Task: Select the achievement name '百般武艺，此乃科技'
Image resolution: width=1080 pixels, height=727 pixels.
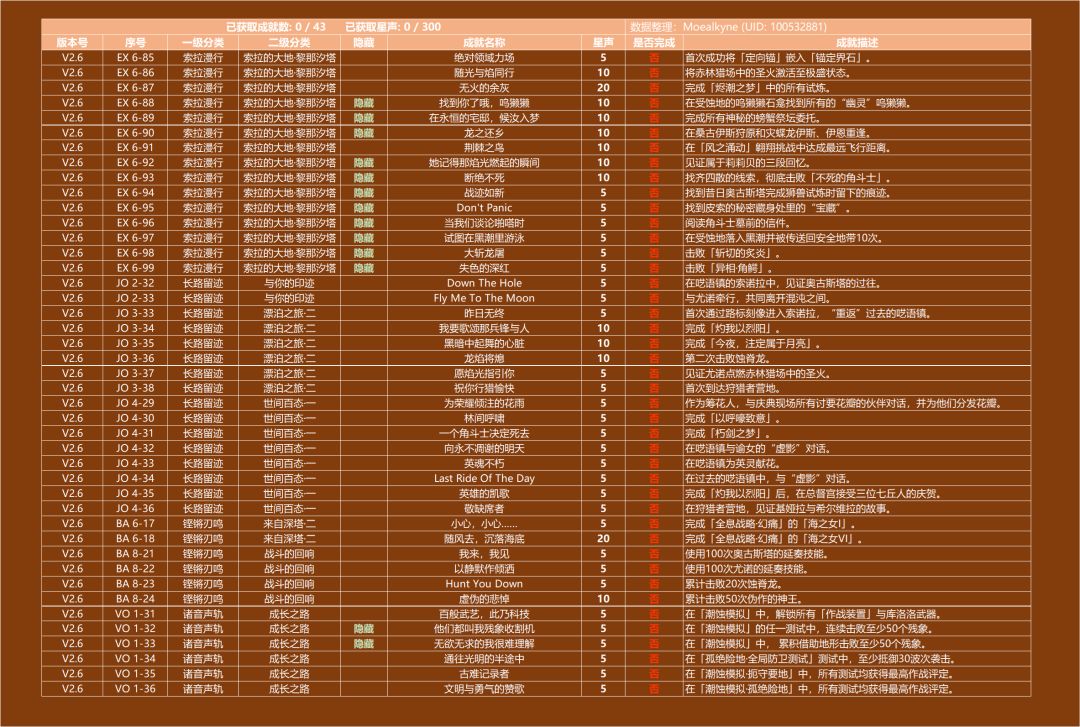Action: pyautogui.click(x=484, y=614)
